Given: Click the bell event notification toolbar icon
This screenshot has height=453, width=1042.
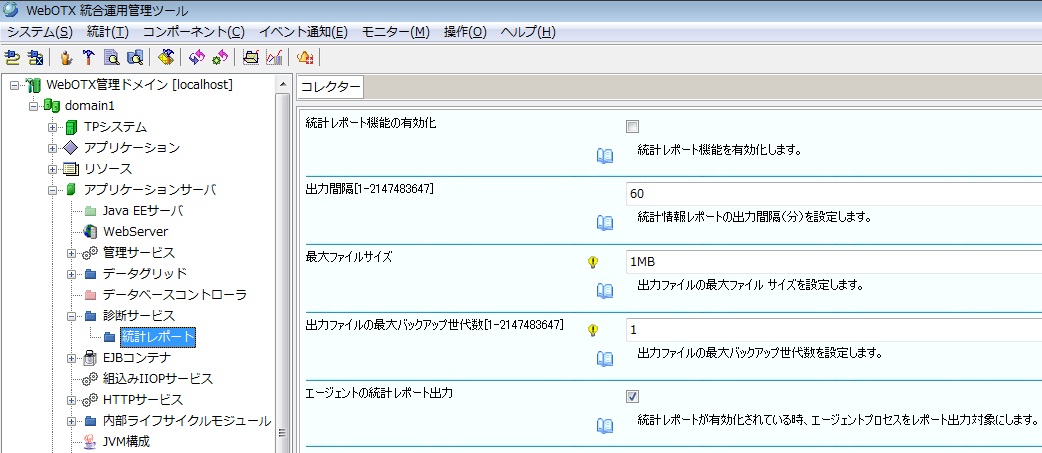Looking at the screenshot, I should tap(305, 57).
